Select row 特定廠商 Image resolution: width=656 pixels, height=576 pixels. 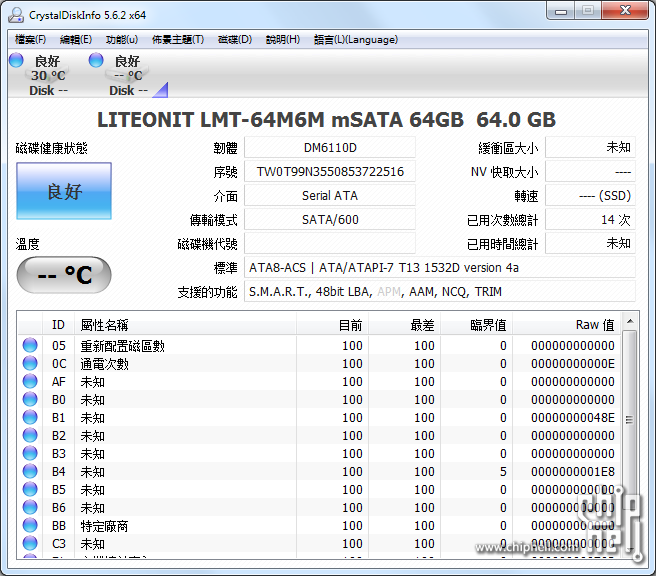tap(319, 525)
